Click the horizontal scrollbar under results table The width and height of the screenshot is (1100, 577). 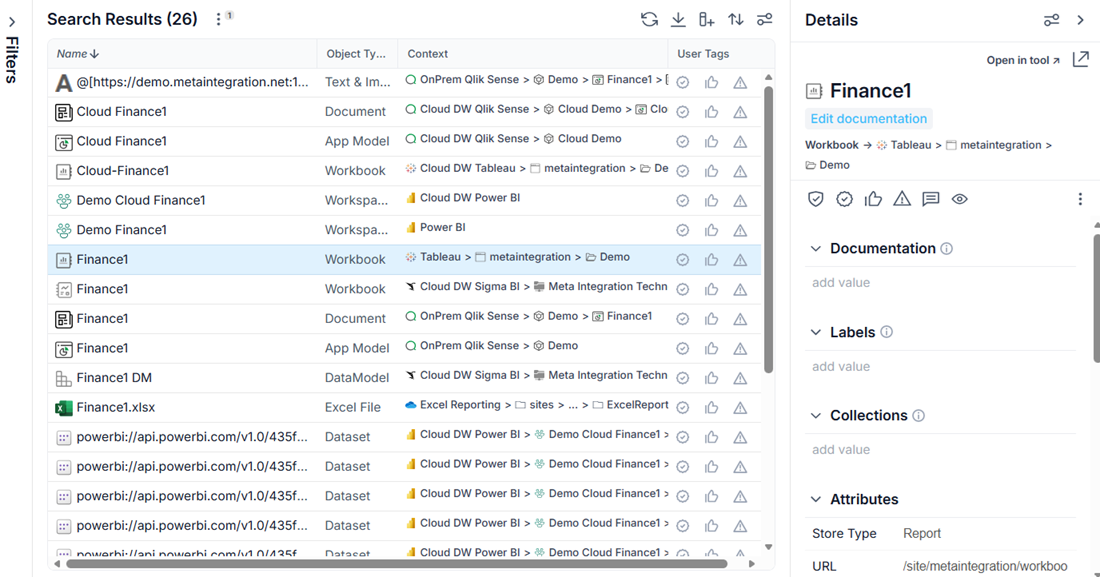(396, 563)
